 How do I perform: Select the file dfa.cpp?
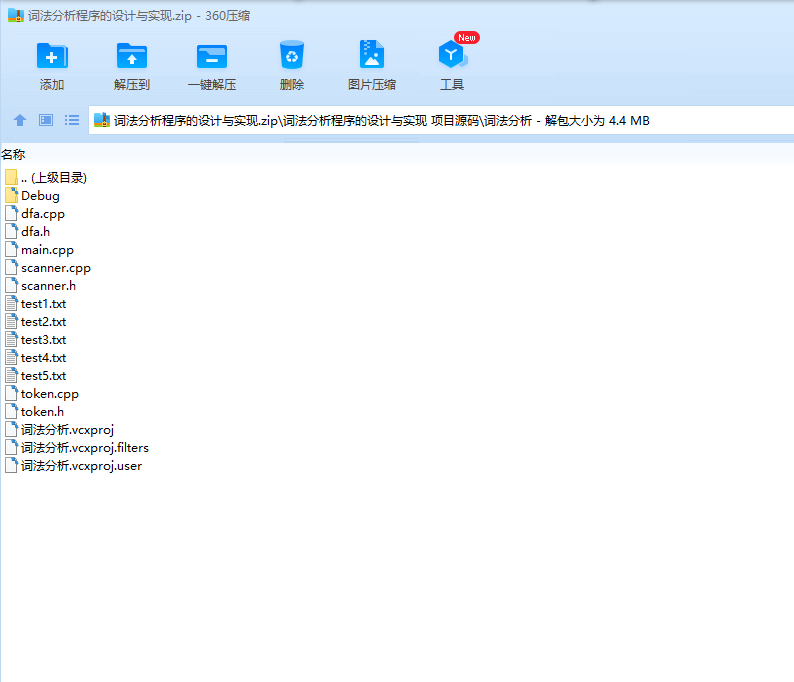pos(35,214)
